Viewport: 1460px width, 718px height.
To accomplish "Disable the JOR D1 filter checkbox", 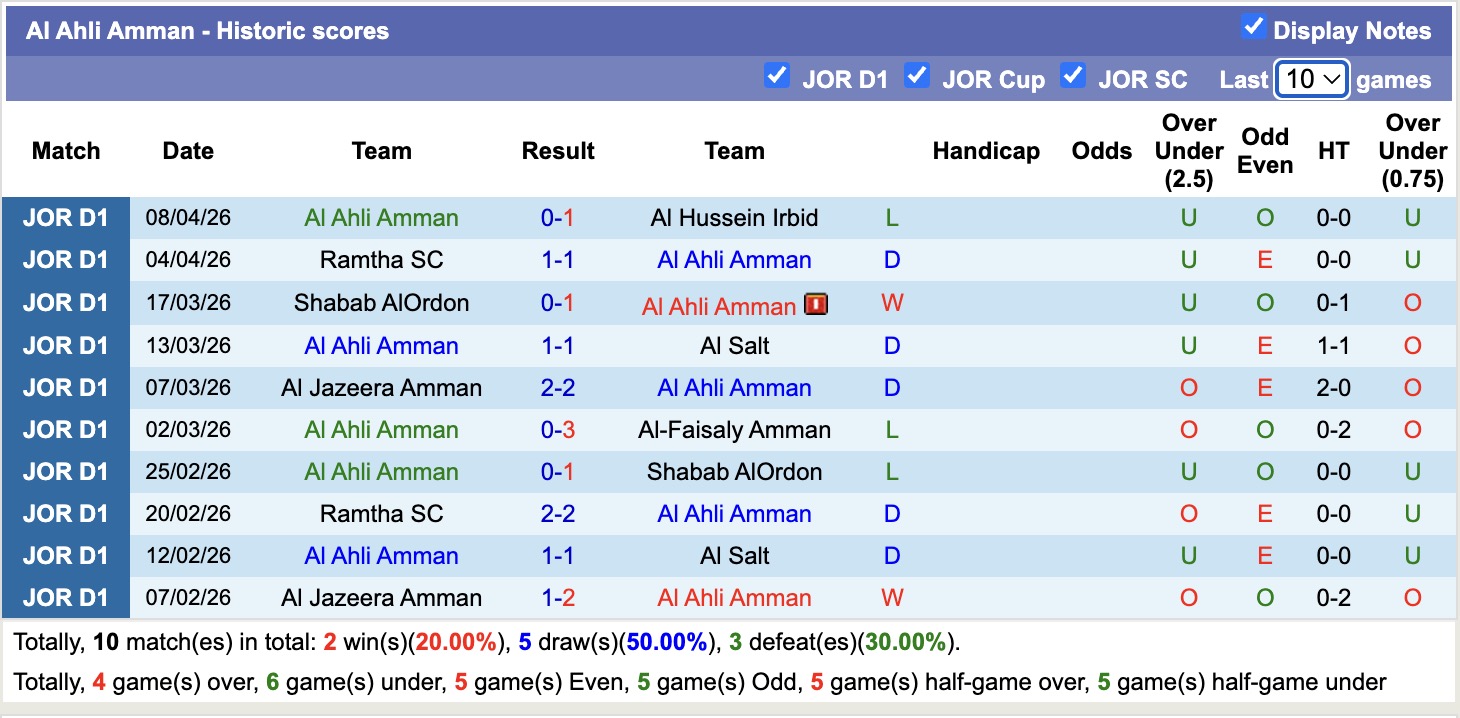I will [777, 74].
